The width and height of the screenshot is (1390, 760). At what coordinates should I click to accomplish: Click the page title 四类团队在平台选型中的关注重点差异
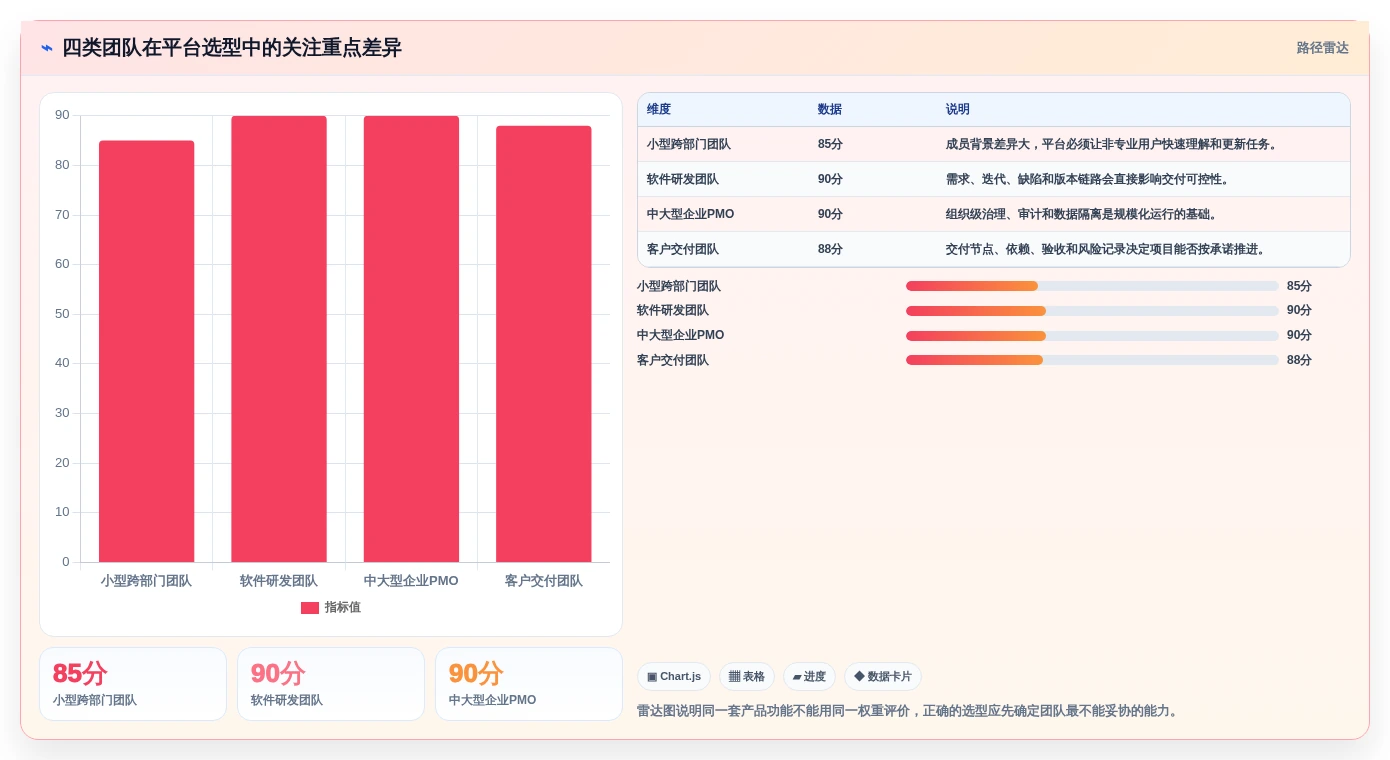[x=232, y=48]
